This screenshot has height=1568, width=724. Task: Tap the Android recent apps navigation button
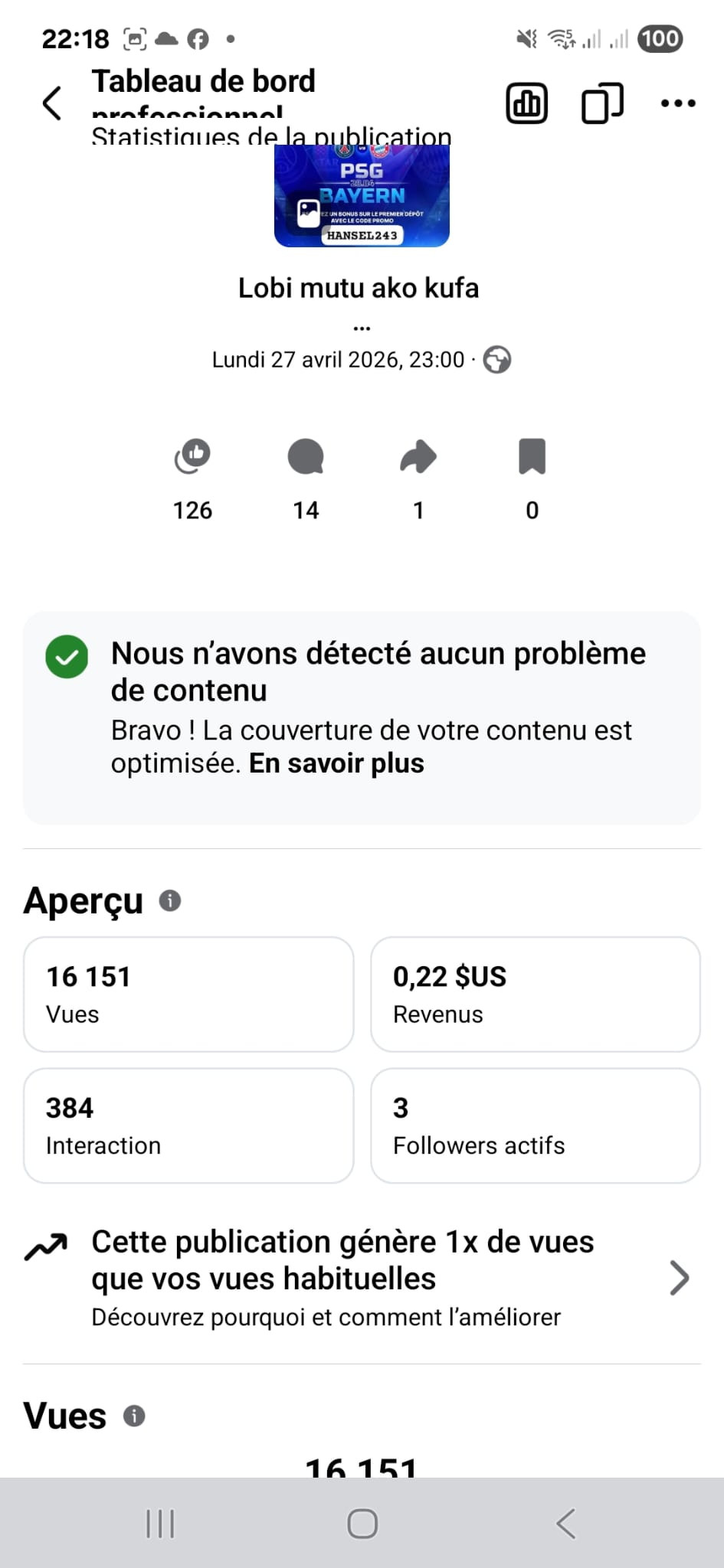click(x=160, y=1524)
